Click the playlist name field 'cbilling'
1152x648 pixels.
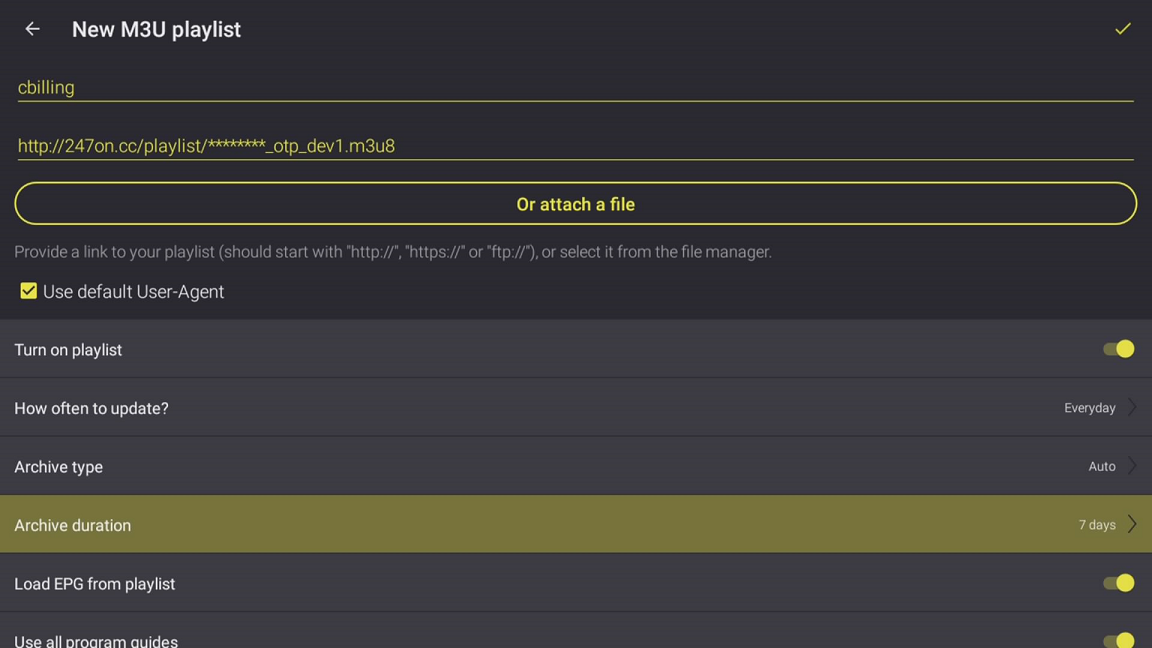click(575, 87)
